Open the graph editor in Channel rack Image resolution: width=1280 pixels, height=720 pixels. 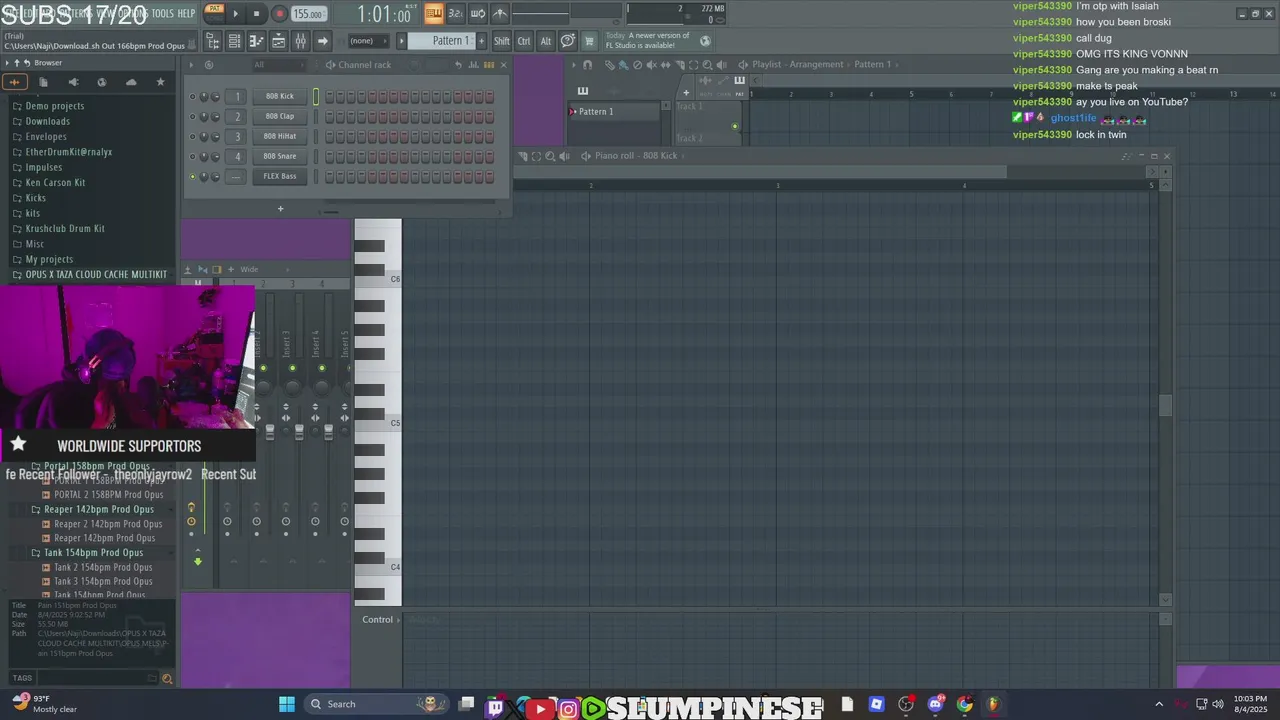point(474,65)
